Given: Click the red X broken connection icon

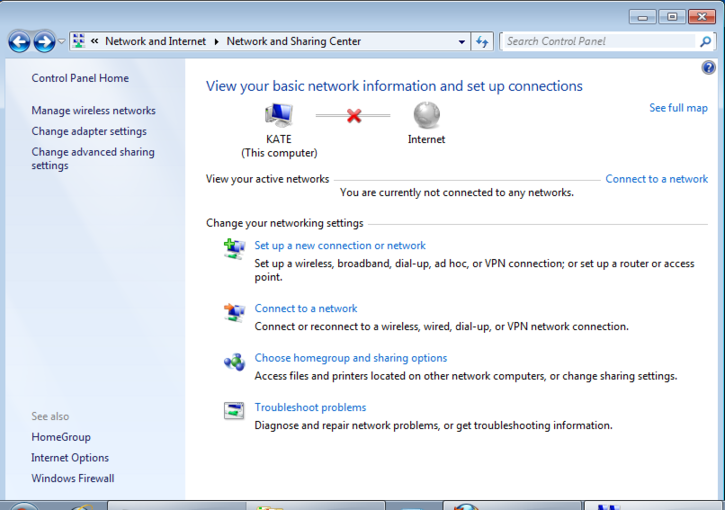Looking at the screenshot, I should (x=353, y=116).
